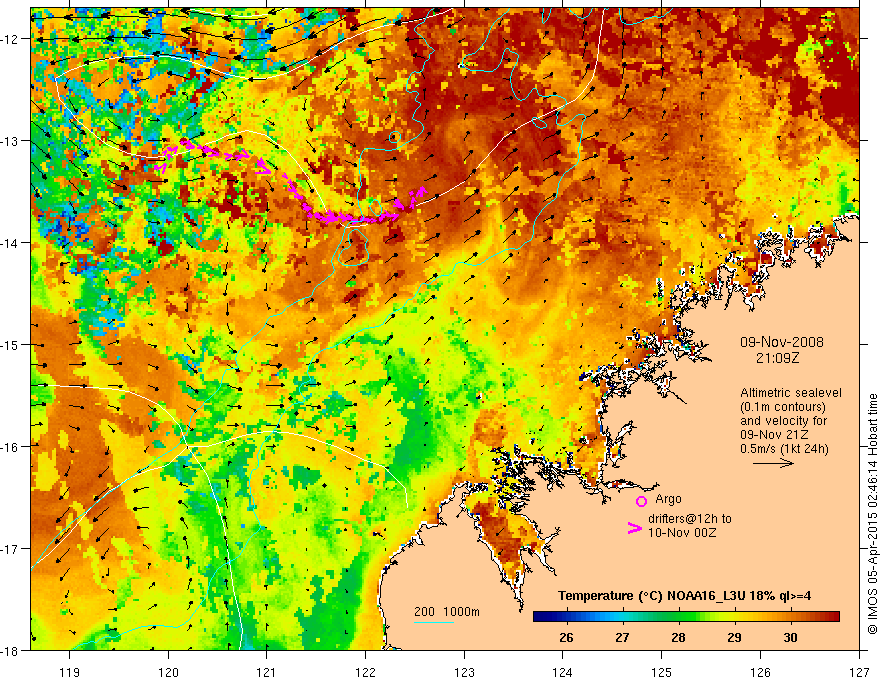This screenshot has width=880, height=680.
Task: Click color bar tick label 26
Action: (566, 637)
